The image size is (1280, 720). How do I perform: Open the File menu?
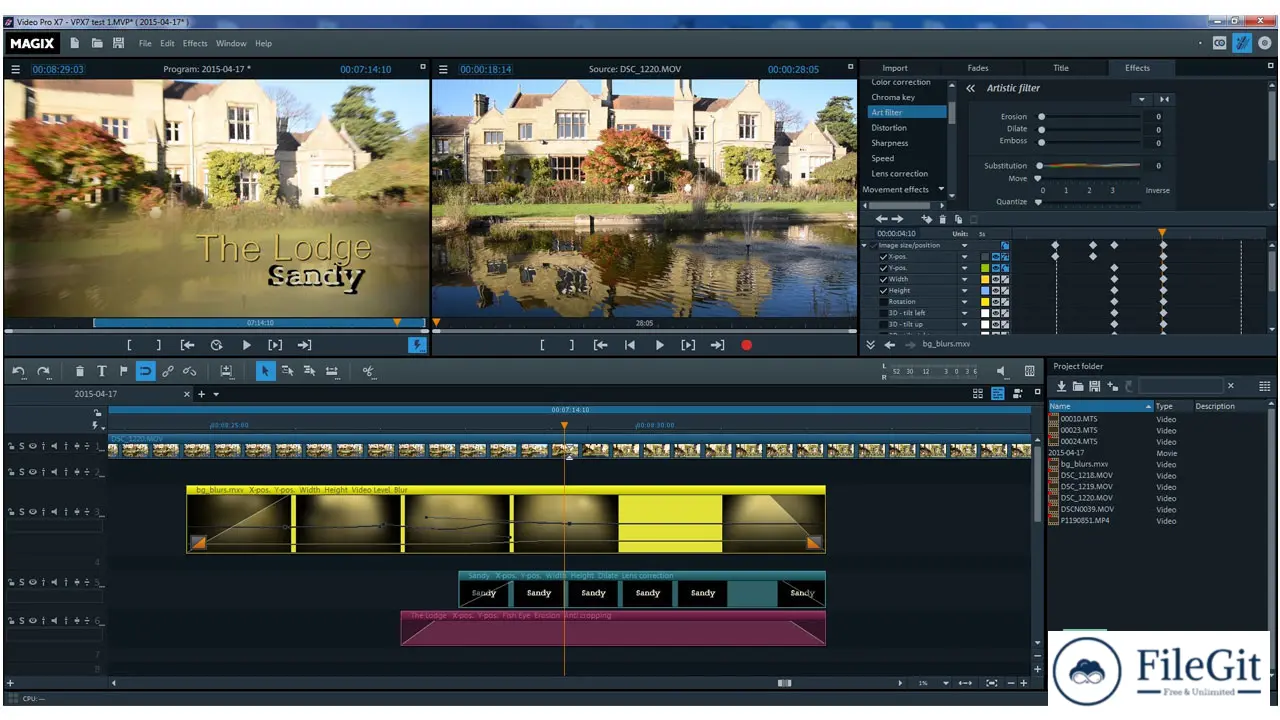145,43
